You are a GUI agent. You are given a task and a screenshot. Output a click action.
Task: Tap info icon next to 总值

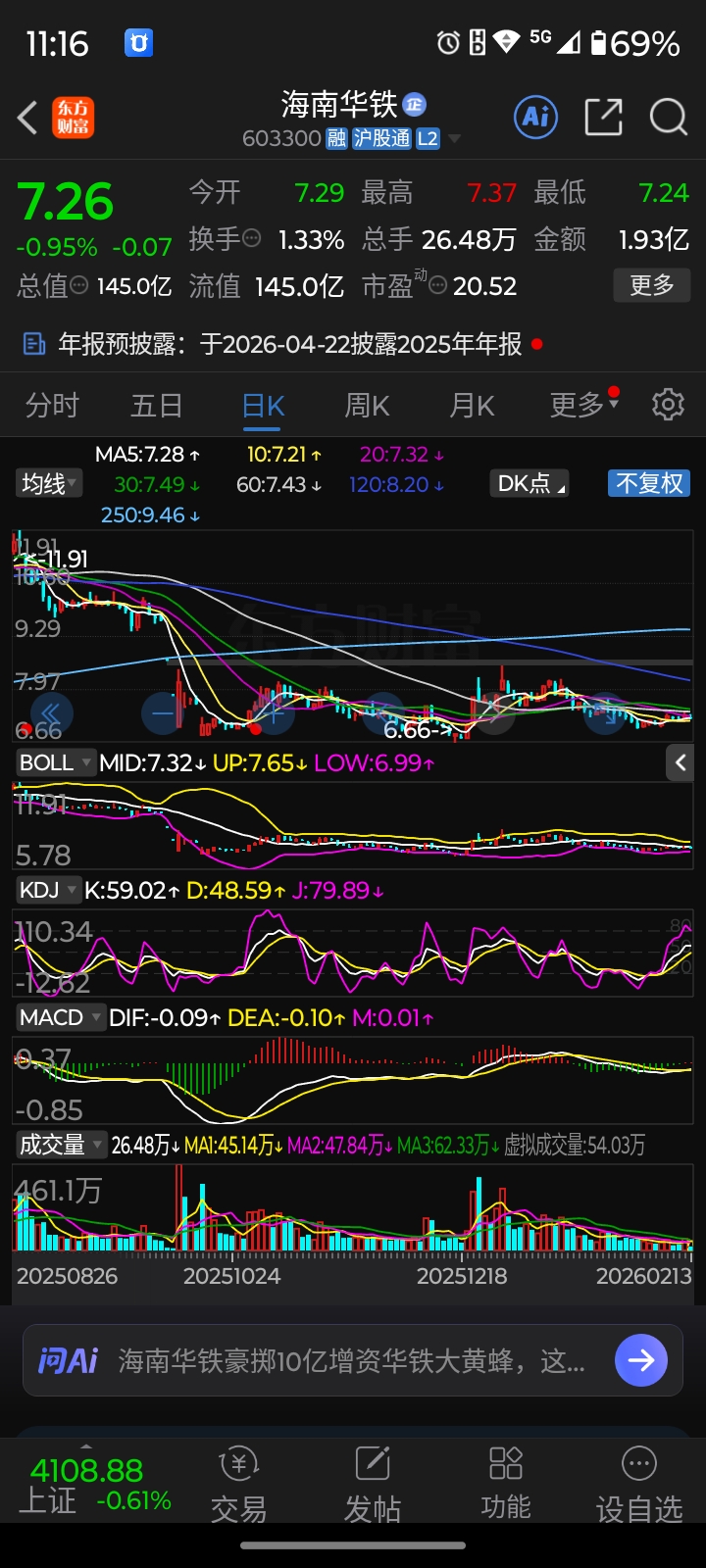pyautogui.click(x=79, y=285)
